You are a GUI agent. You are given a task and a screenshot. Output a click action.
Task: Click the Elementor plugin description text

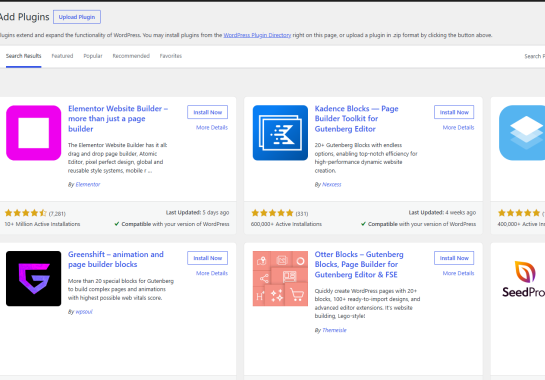click(117, 158)
